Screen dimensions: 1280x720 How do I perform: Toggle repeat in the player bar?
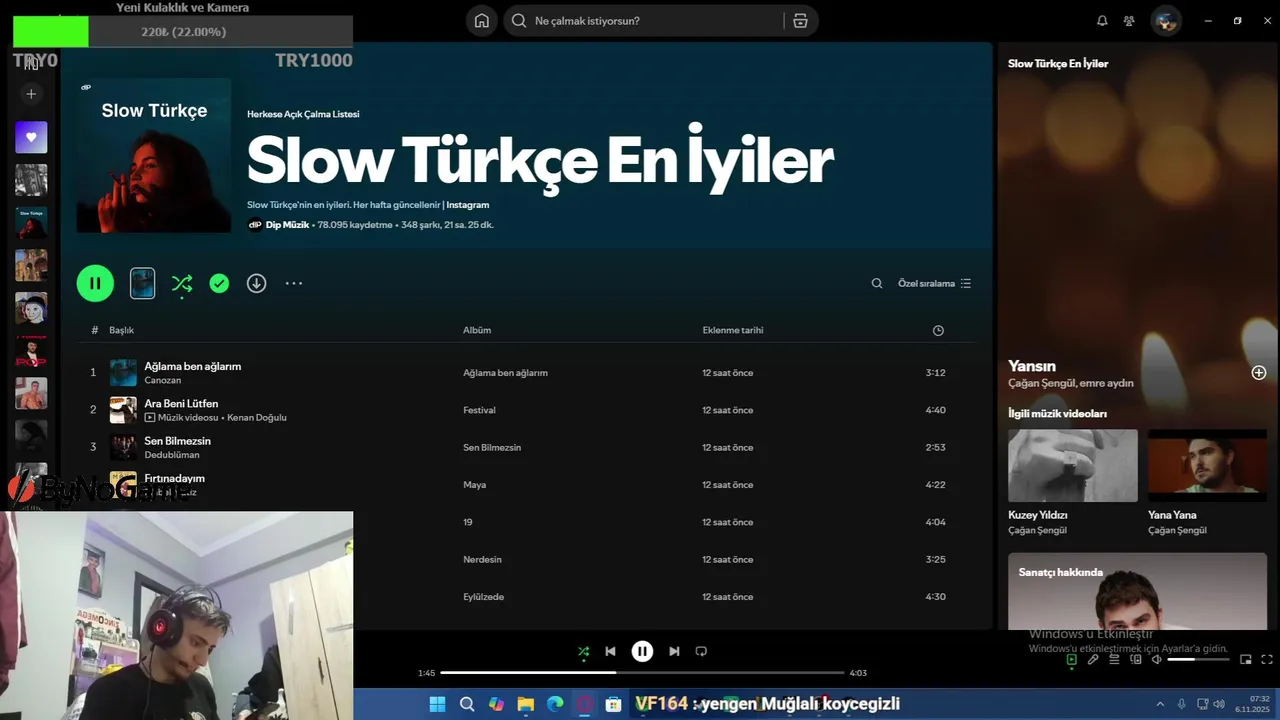[701, 651]
